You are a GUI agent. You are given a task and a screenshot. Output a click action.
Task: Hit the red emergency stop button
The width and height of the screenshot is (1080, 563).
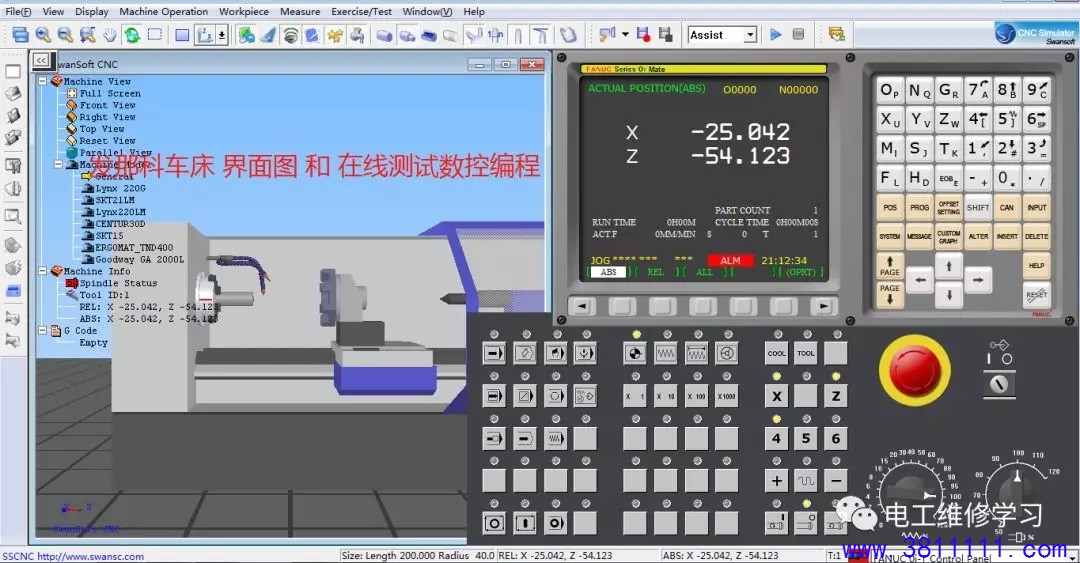tap(915, 370)
